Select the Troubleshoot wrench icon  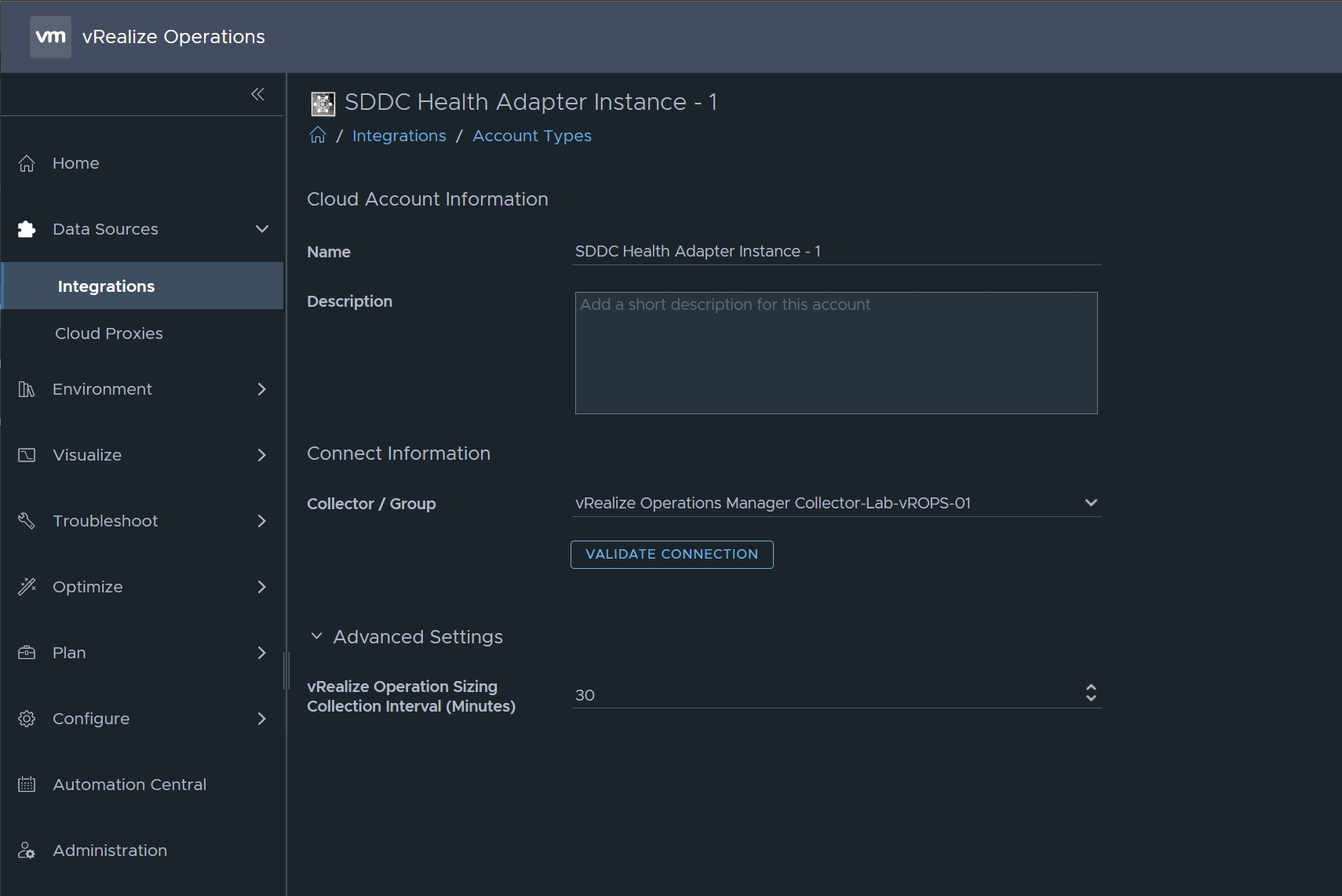pyautogui.click(x=26, y=521)
